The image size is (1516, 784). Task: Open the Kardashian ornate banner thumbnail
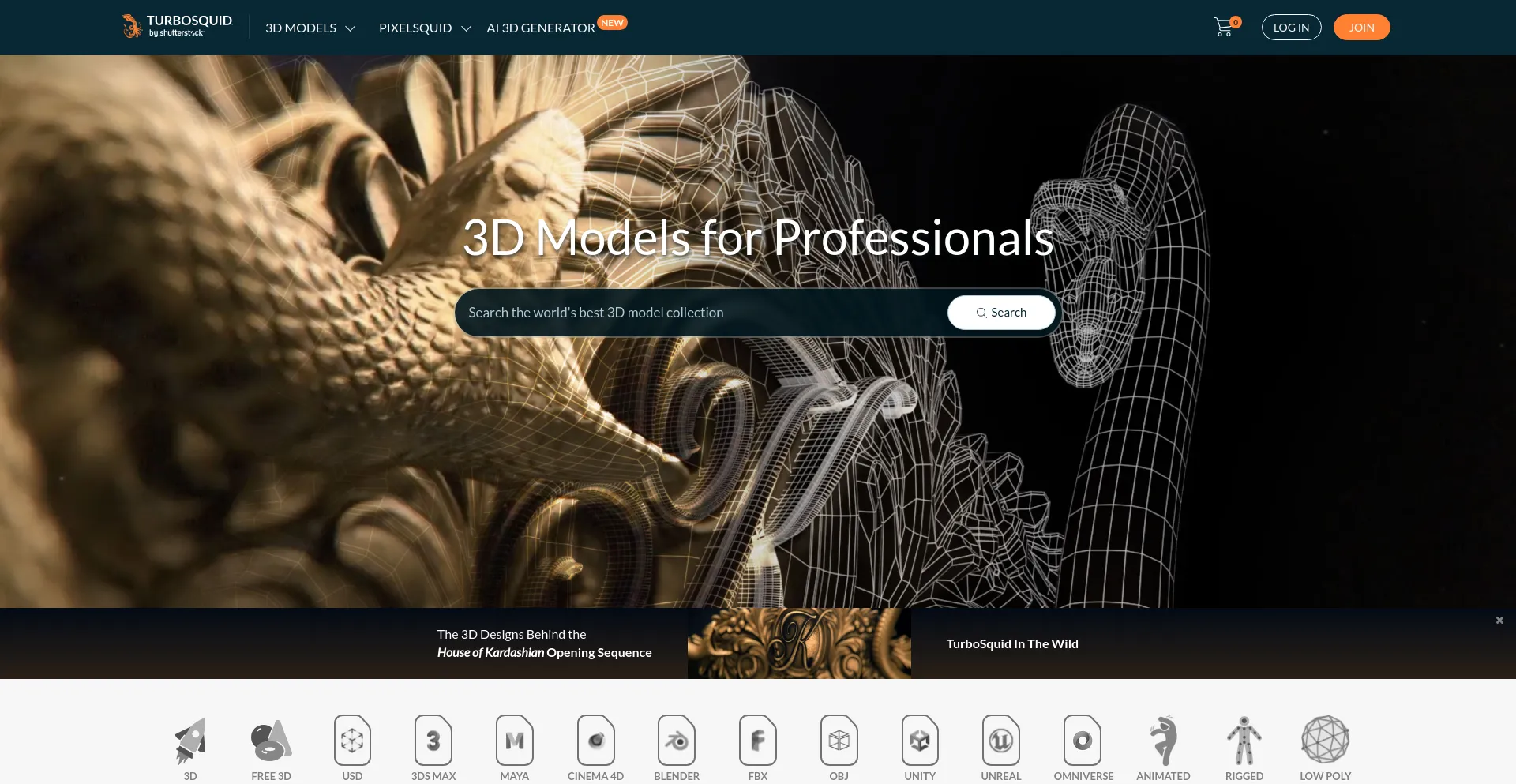[x=799, y=643]
